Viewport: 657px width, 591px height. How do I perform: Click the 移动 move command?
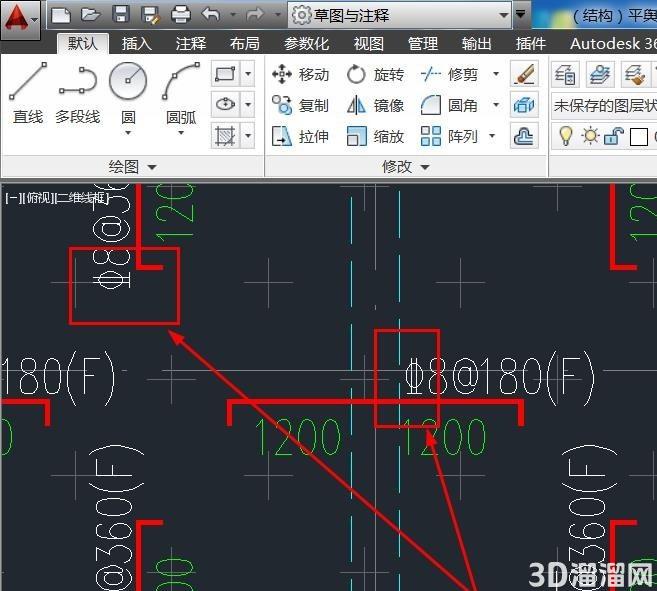[300, 75]
